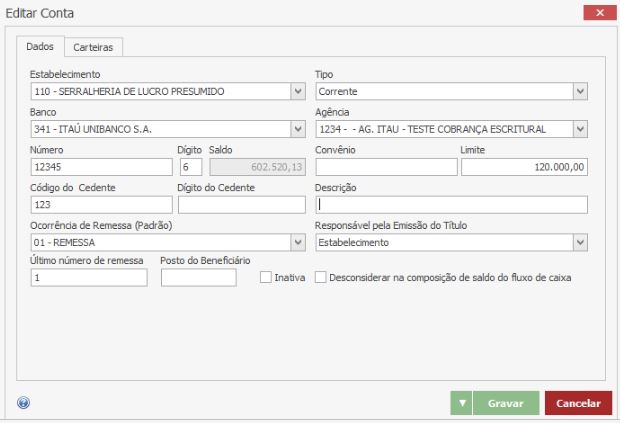Open the Tipo dropdown list
Screen dimensions: 620x423
point(580,92)
